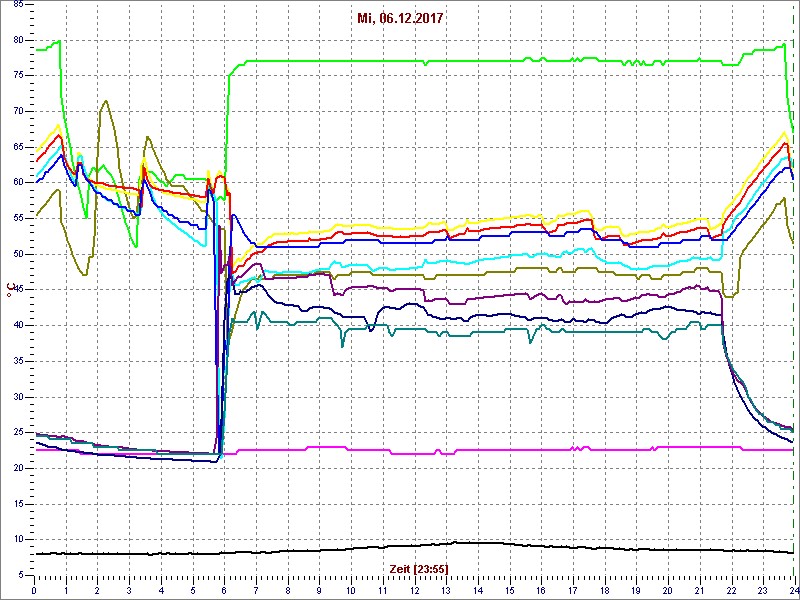Click the hour "7" label on the time axis

click(x=256, y=589)
